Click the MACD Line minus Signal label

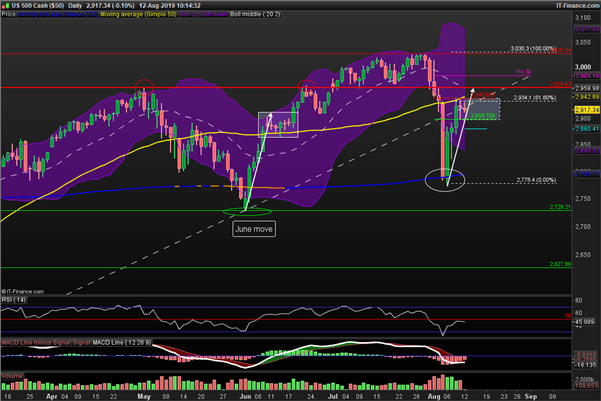36,342
